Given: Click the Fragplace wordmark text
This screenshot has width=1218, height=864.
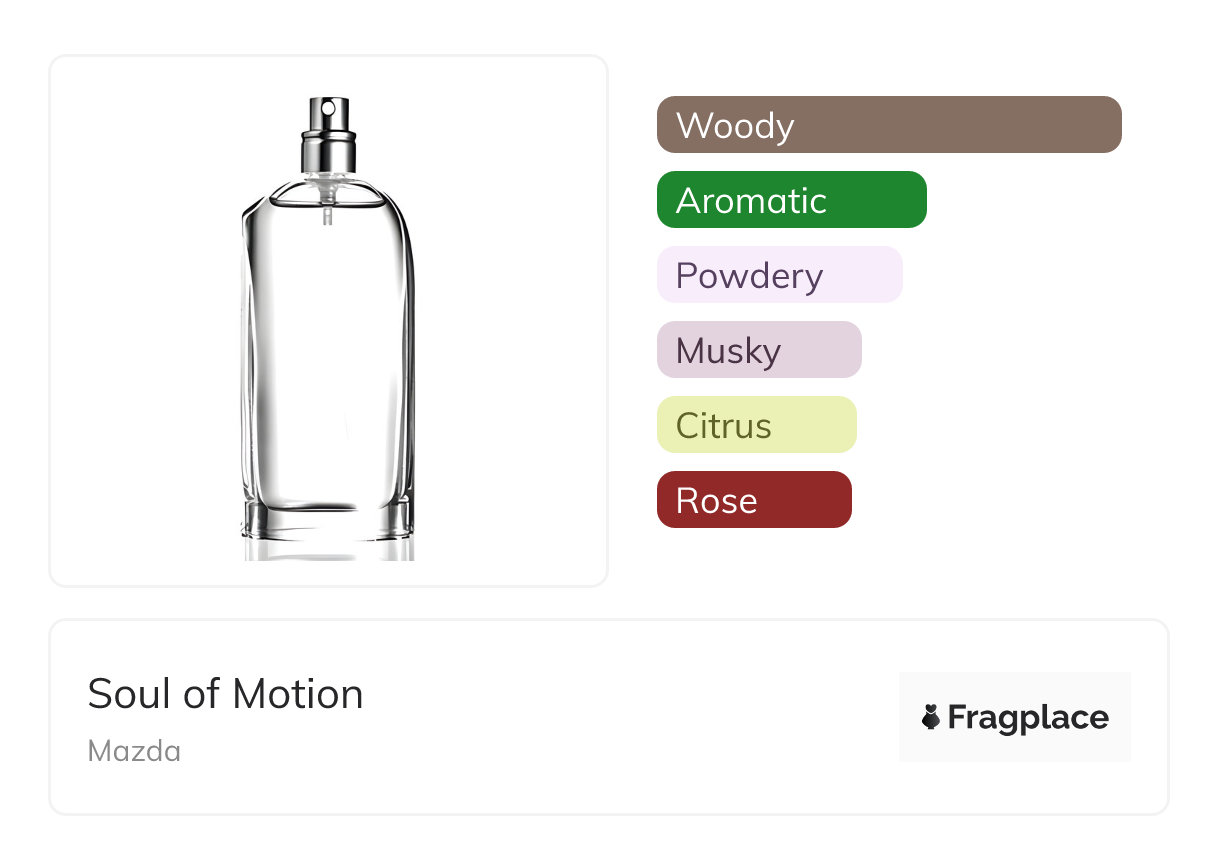Looking at the screenshot, I should coord(1028,717).
